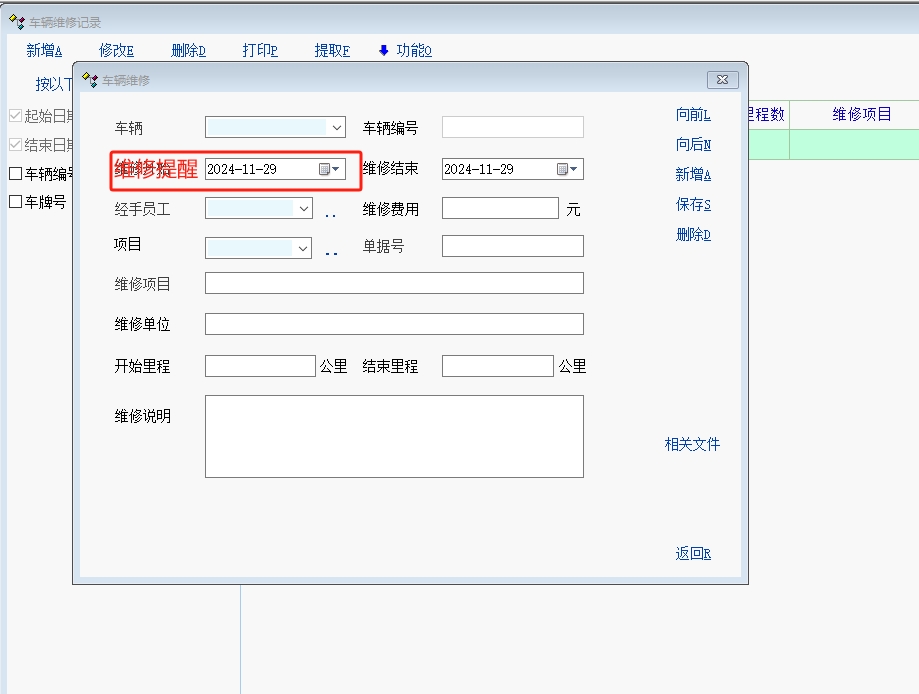Click the 保存 button in dialog
The width and height of the screenshot is (919, 694).
pyautogui.click(x=693, y=205)
